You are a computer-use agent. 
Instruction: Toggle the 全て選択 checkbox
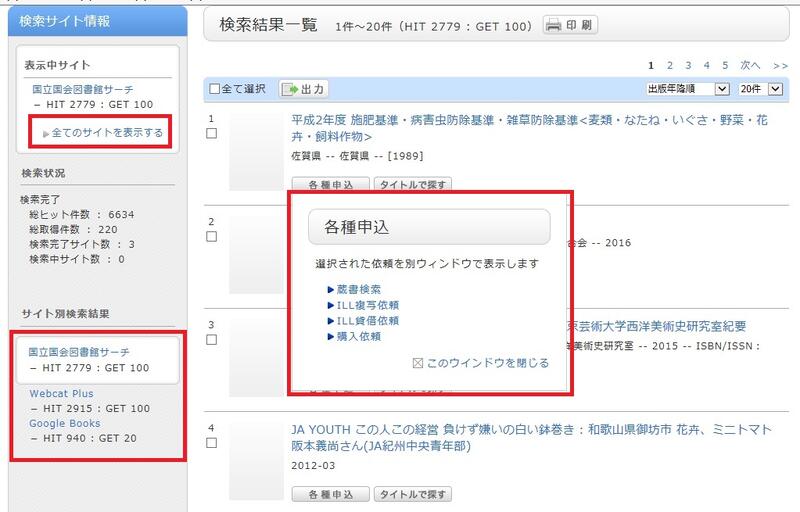214,89
